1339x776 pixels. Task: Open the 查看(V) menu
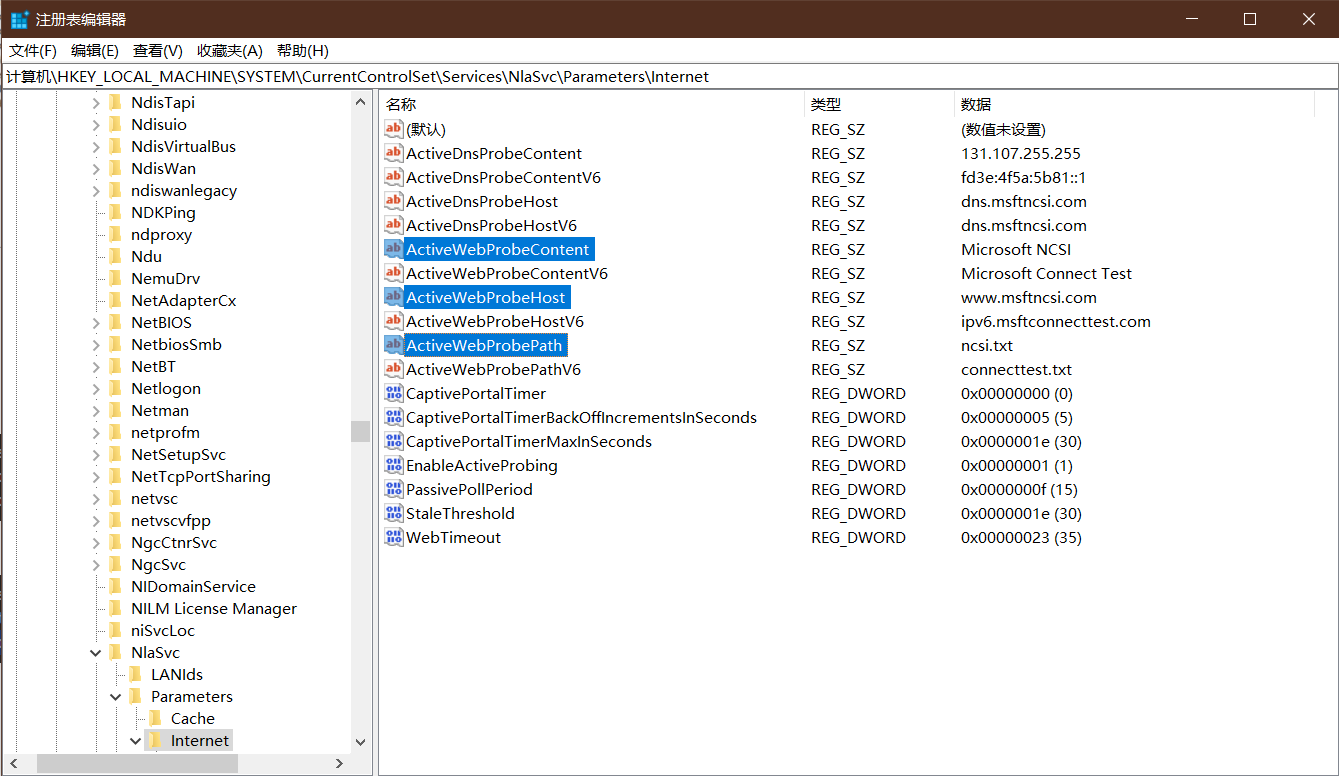click(x=158, y=50)
